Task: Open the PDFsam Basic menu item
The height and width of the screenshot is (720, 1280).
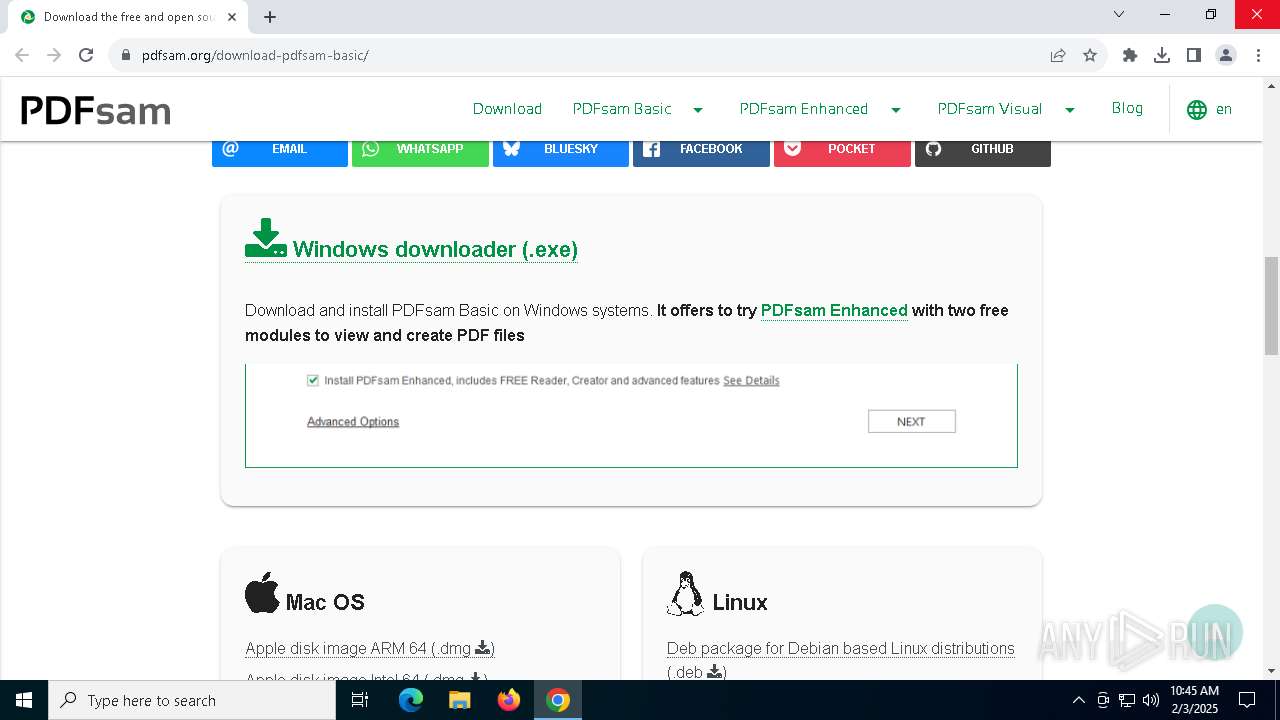Action: [x=622, y=109]
